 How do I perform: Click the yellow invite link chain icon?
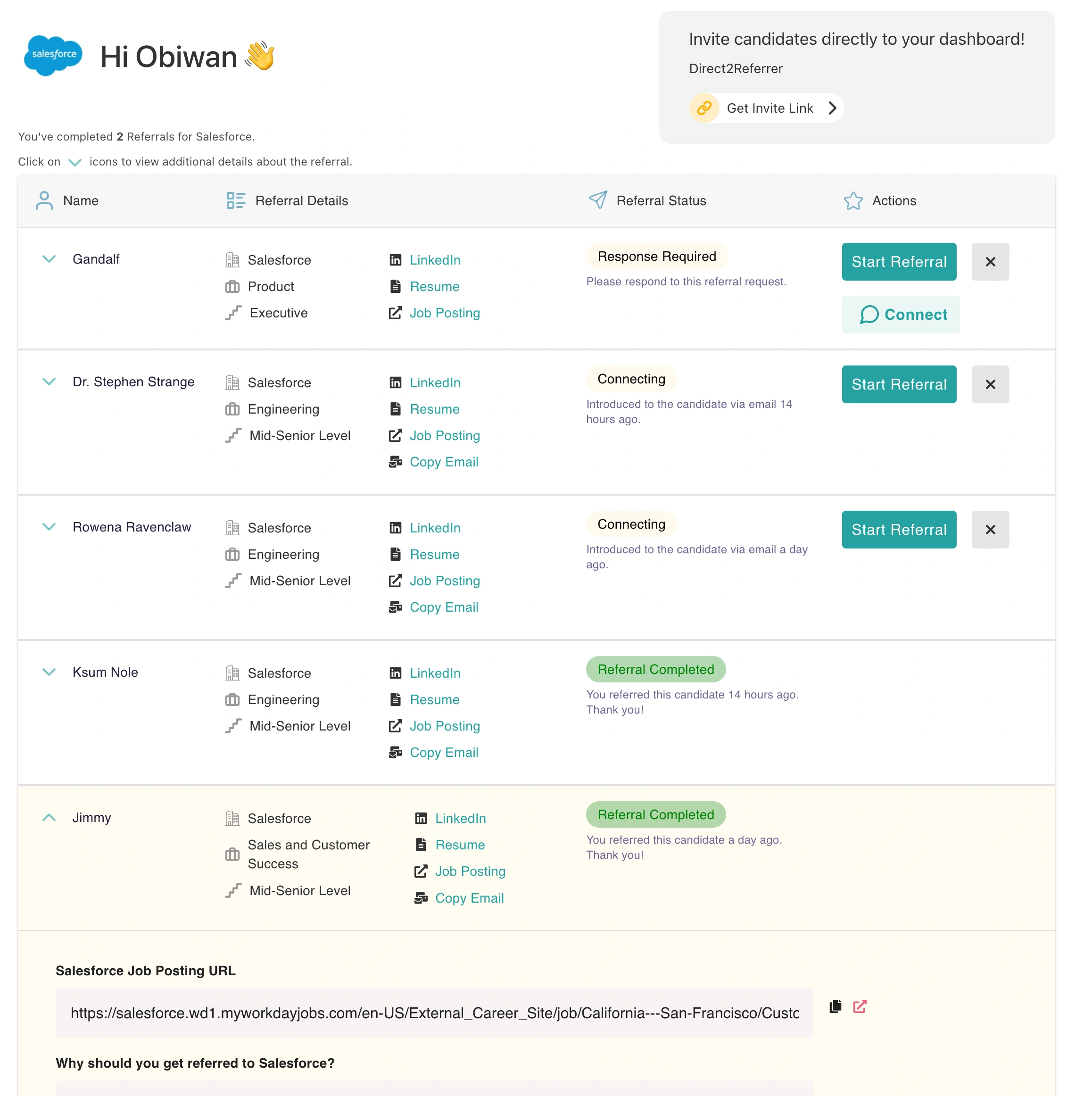704,108
